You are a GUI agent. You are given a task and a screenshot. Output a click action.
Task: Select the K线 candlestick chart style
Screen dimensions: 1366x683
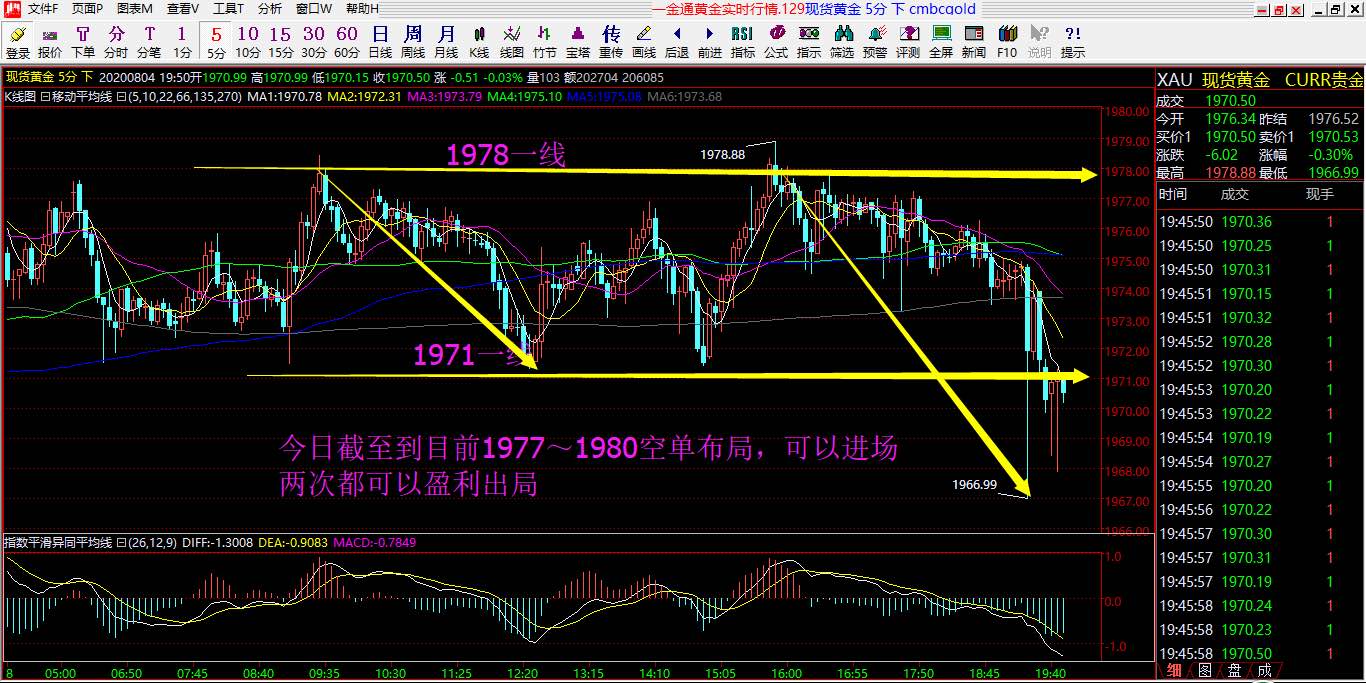point(479,43)
